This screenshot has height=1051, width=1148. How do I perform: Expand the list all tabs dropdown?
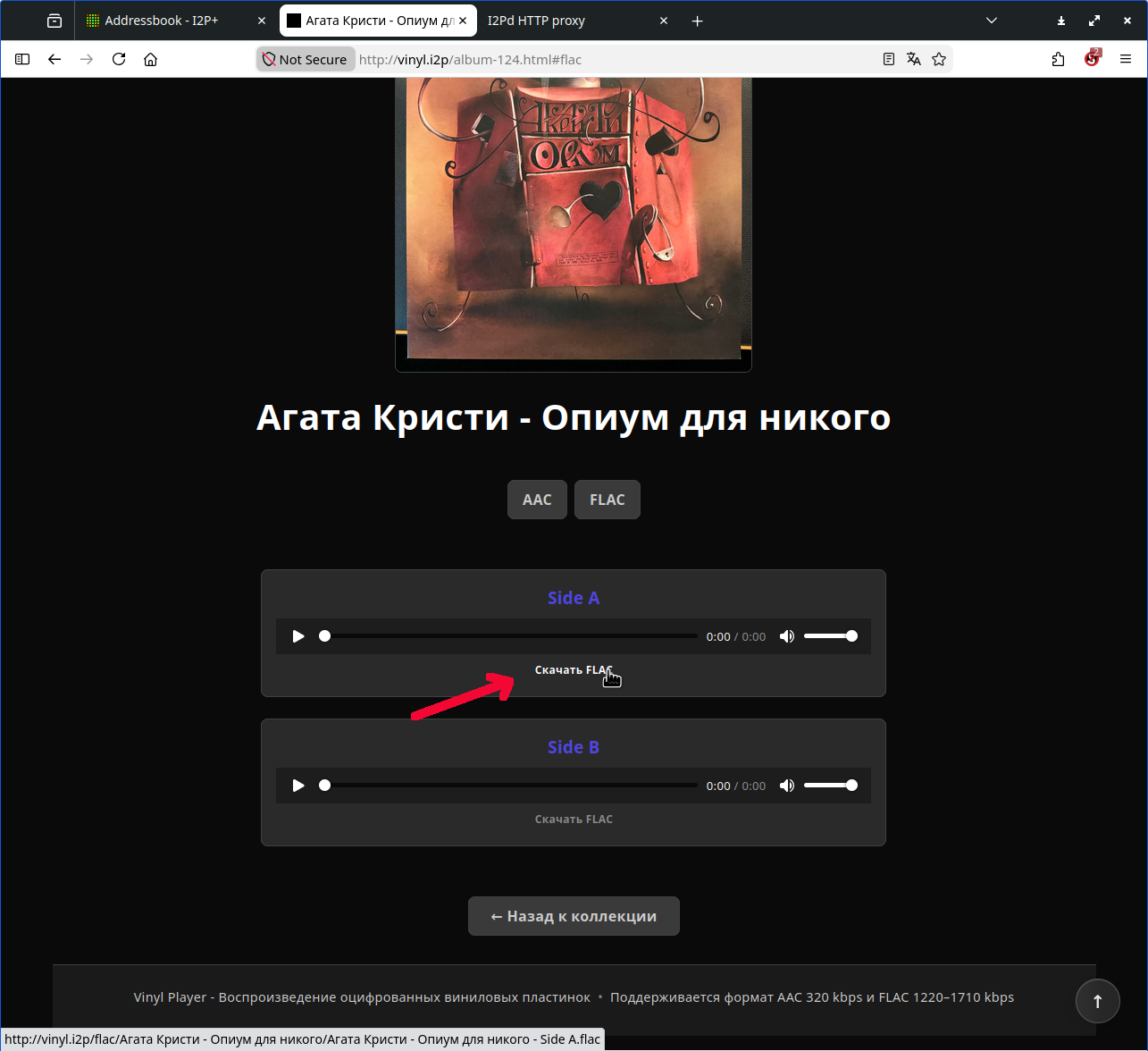(992, 21)
